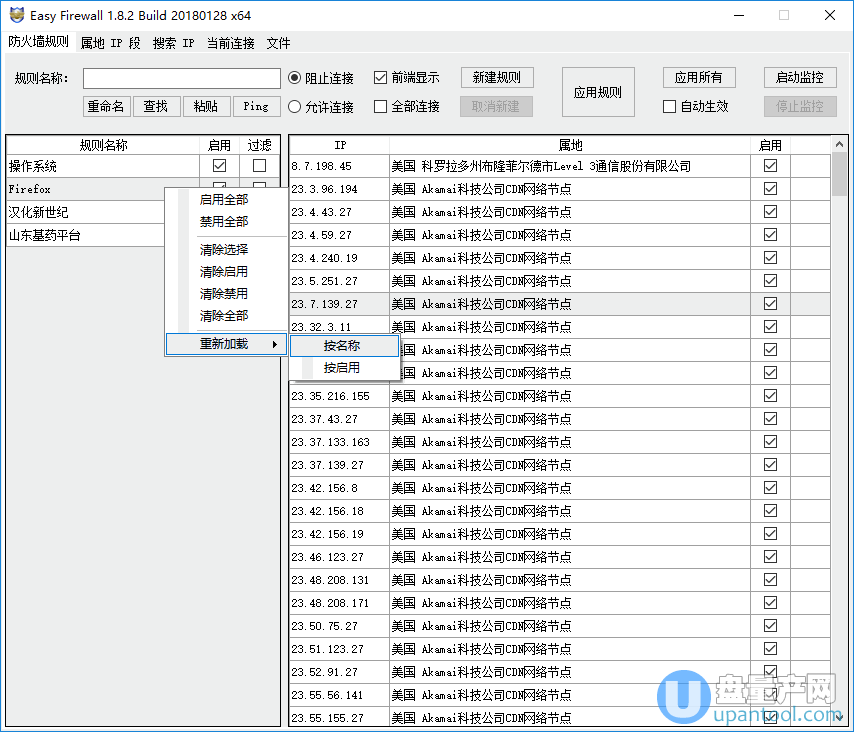This screenshot has height=732, width=854.
Task: Type in the 规则名称 input field
Action: click(182, 79)
